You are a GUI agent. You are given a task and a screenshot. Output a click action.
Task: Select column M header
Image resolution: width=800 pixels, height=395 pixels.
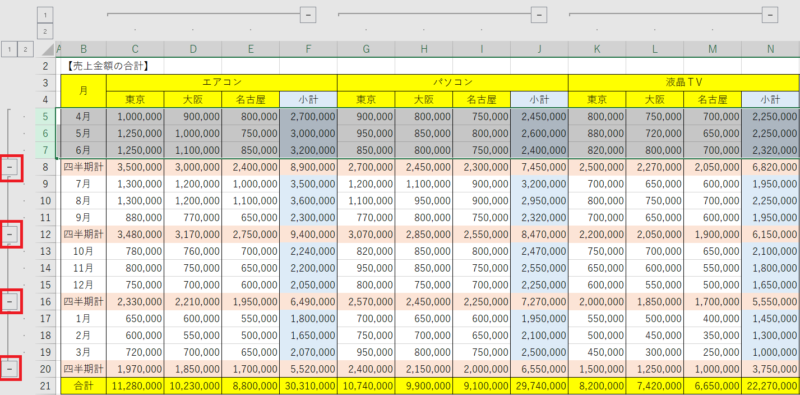[x=712, y=49]
